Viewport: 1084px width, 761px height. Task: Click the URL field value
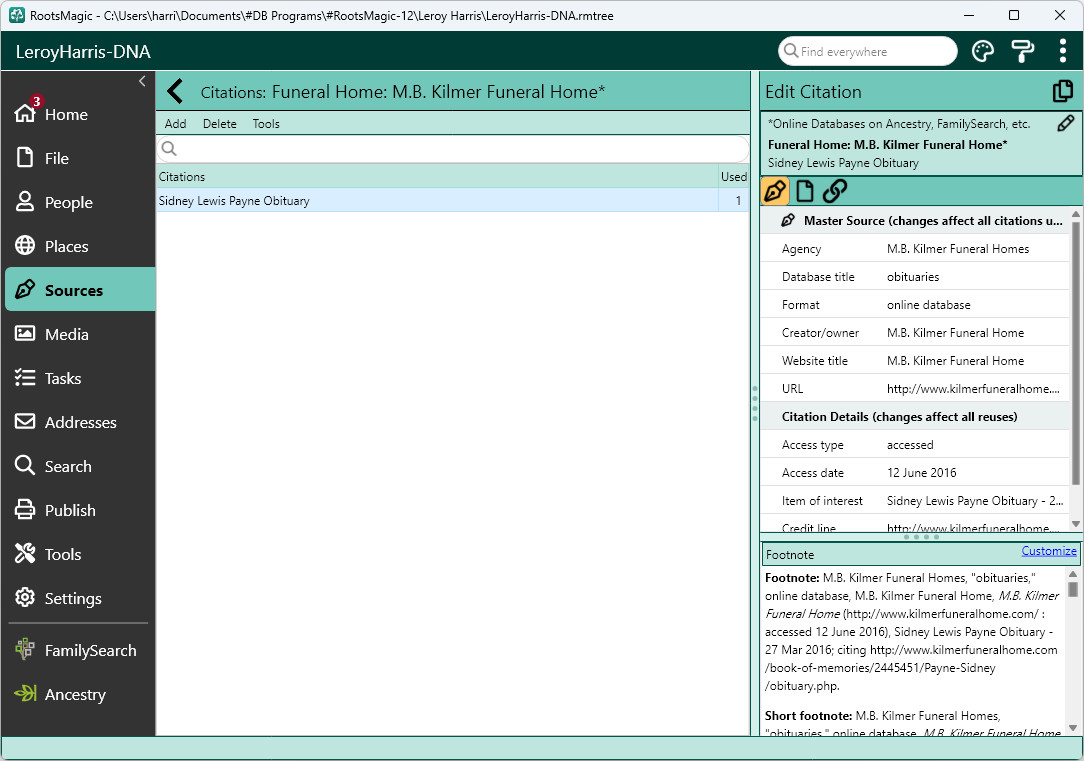[x=973, y=388]
